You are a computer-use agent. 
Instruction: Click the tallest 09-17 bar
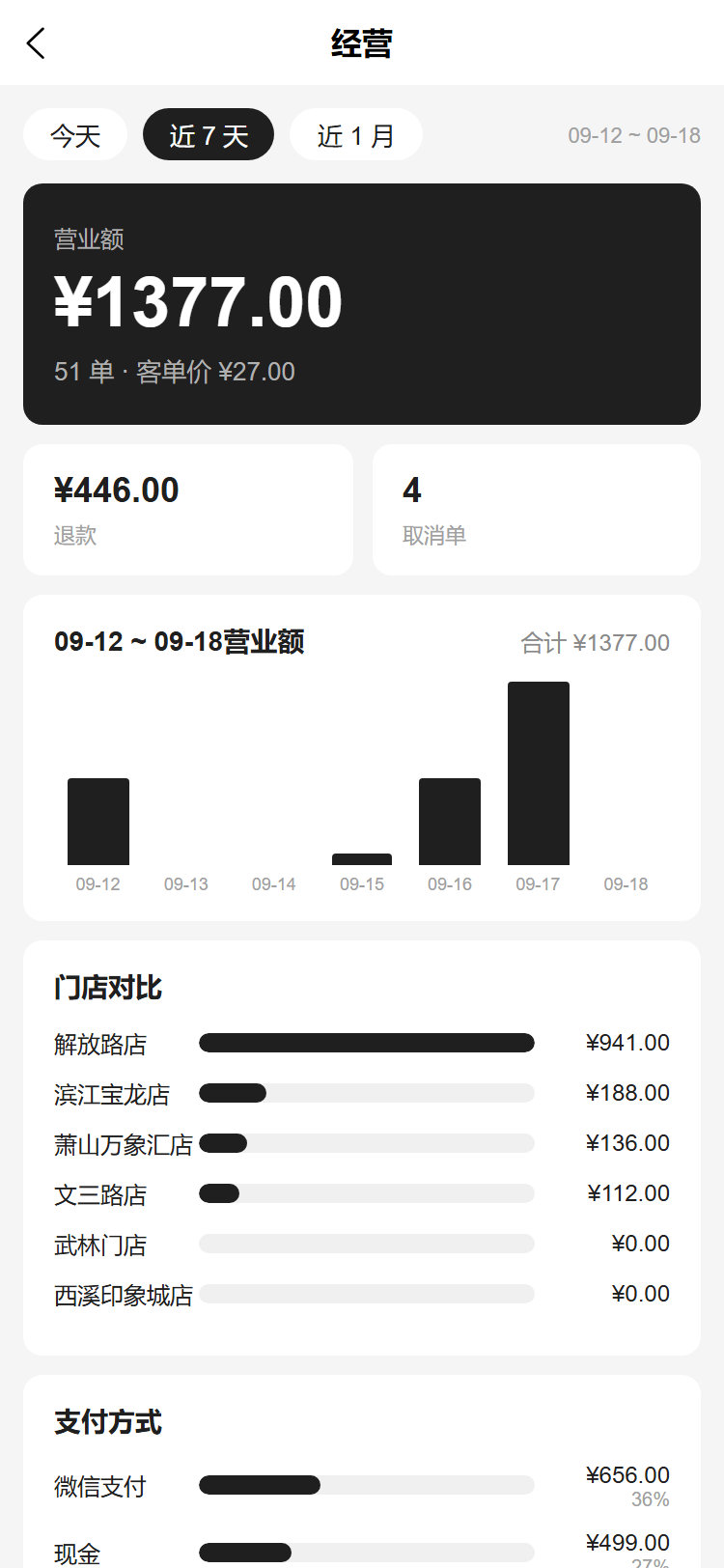(539, 773)
